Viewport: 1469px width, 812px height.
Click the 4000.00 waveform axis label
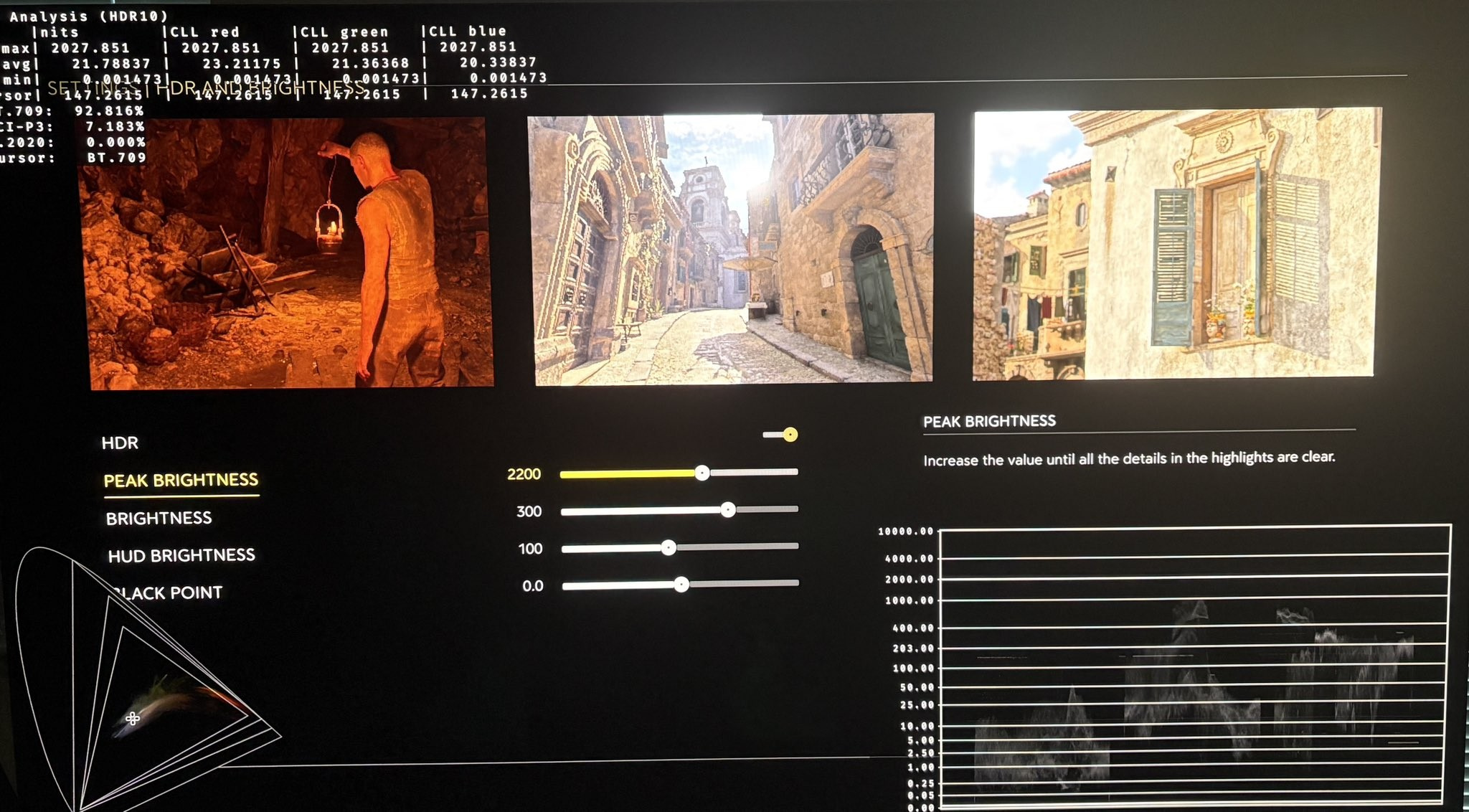(909, 558)
